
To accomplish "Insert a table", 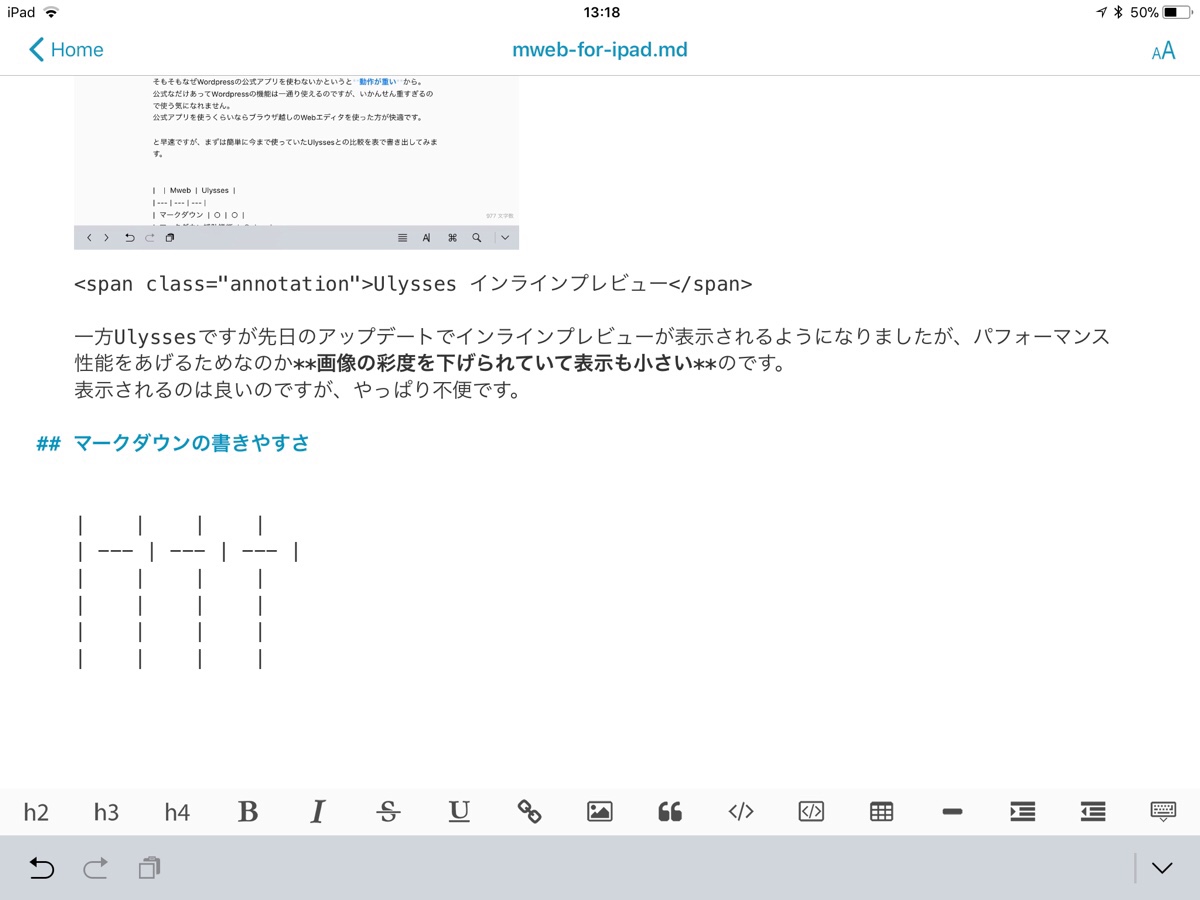I will [882, 812].
